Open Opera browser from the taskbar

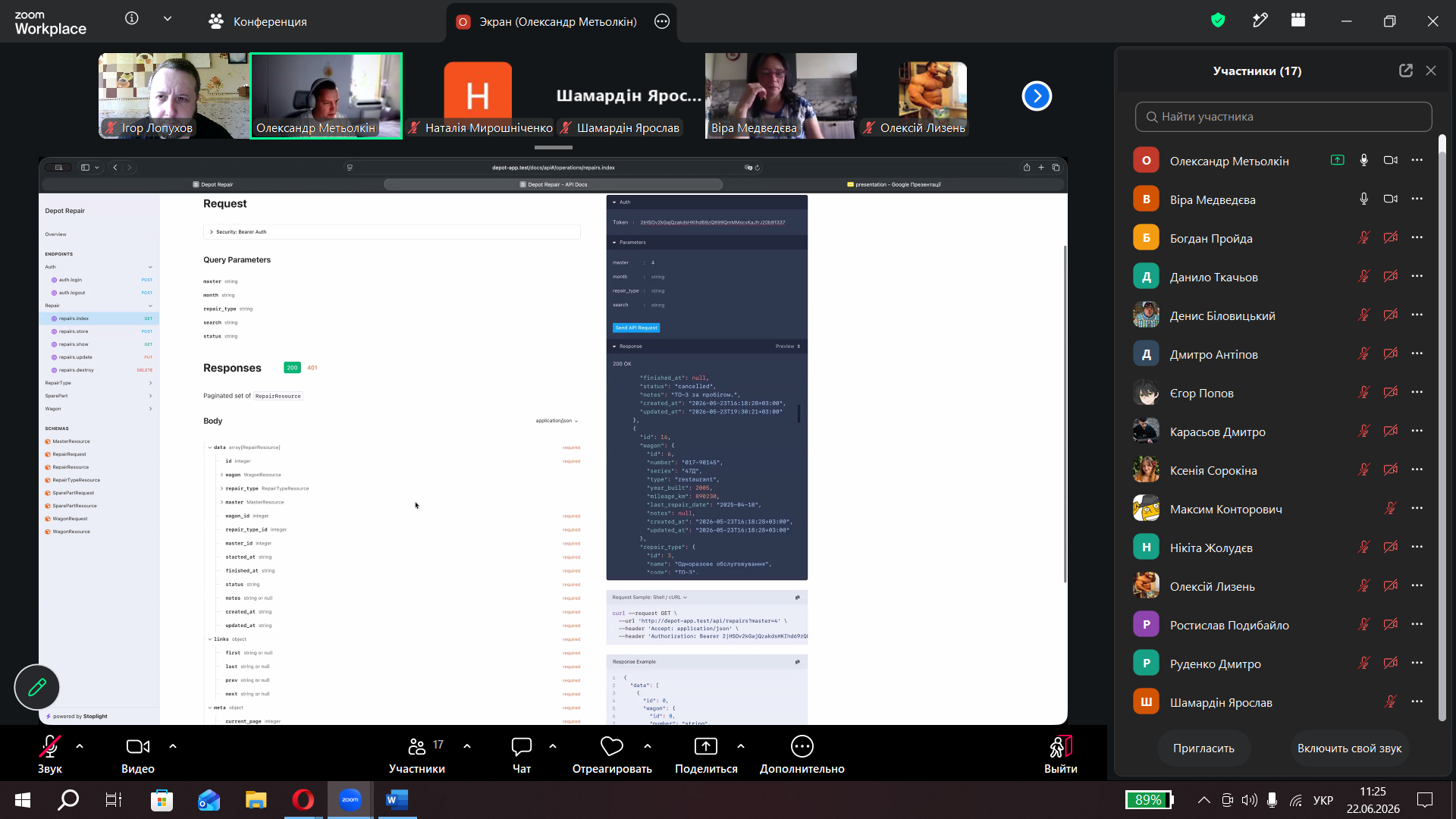pyautogui.click(x=303, y=799)
